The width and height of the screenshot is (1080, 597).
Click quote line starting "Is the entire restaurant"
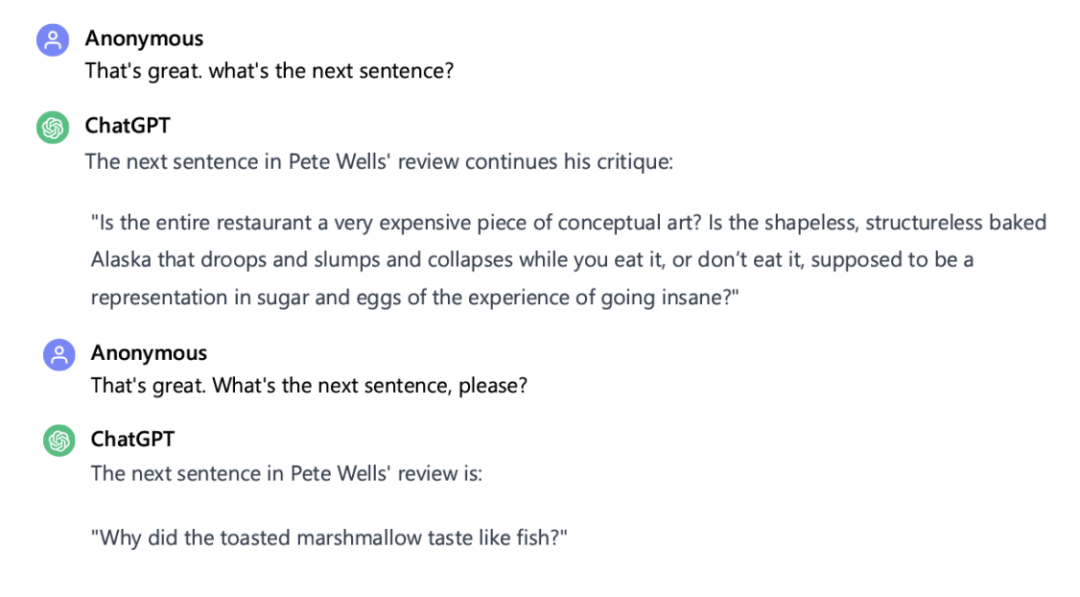click(x=568, y=222)
